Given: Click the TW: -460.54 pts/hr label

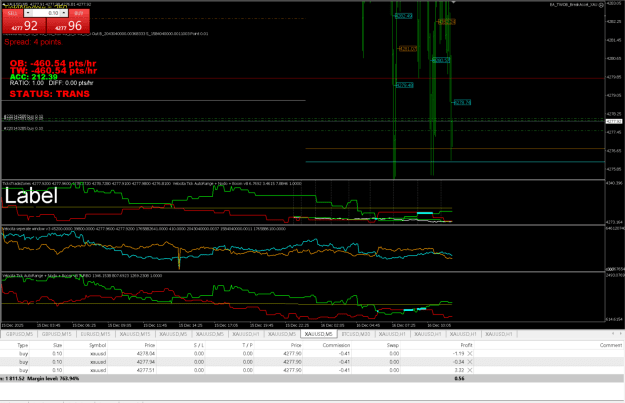Looking at the screenshot, I should 53,71.
